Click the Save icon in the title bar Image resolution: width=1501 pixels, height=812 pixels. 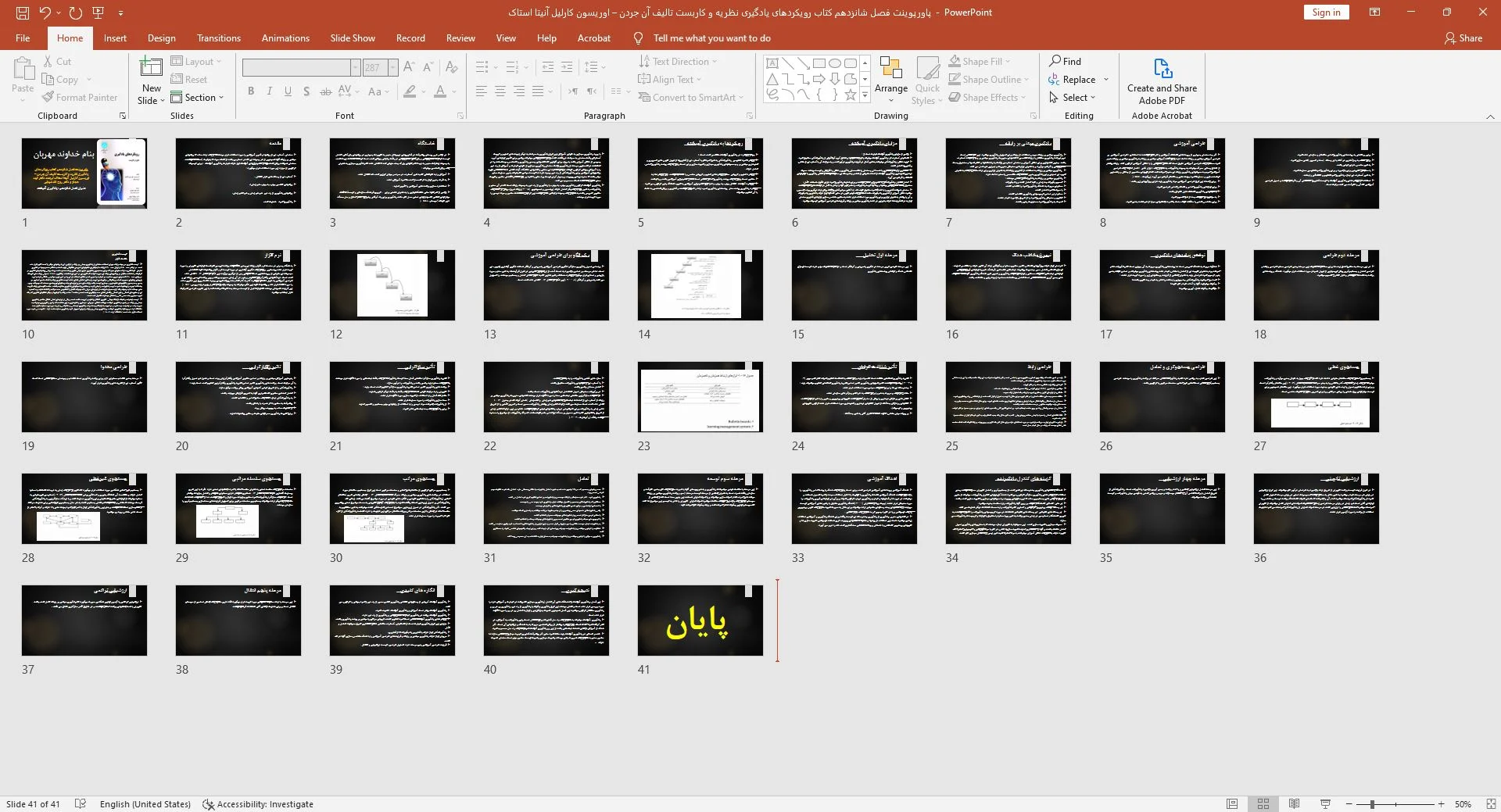tap(23, 13)
